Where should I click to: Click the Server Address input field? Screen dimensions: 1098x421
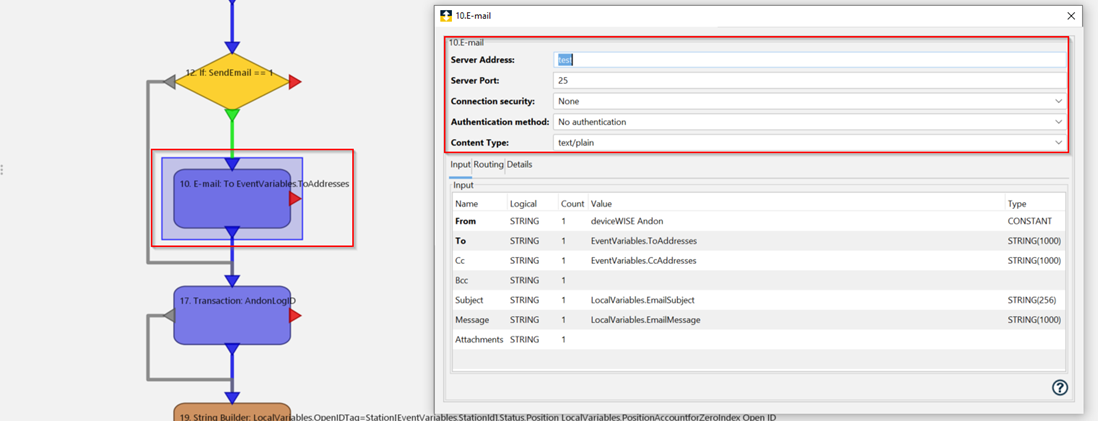(808, 60)
